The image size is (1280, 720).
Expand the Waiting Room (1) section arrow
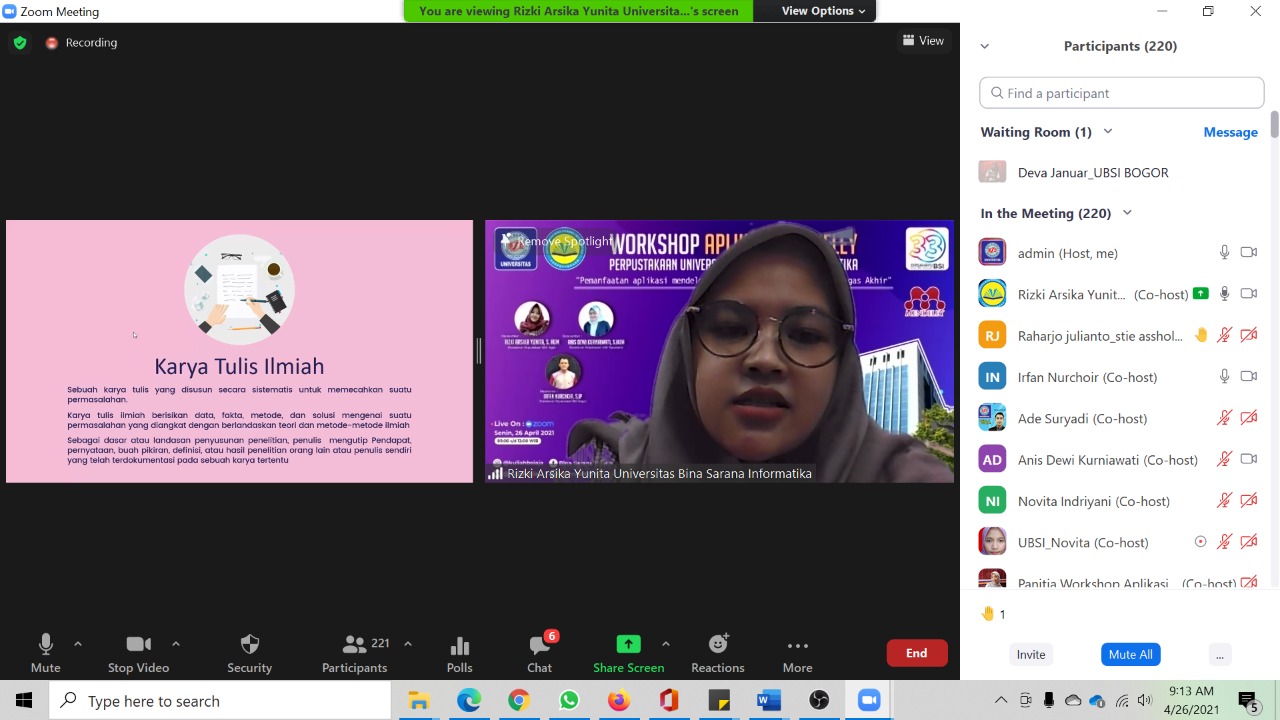[x=1107, y=132]
